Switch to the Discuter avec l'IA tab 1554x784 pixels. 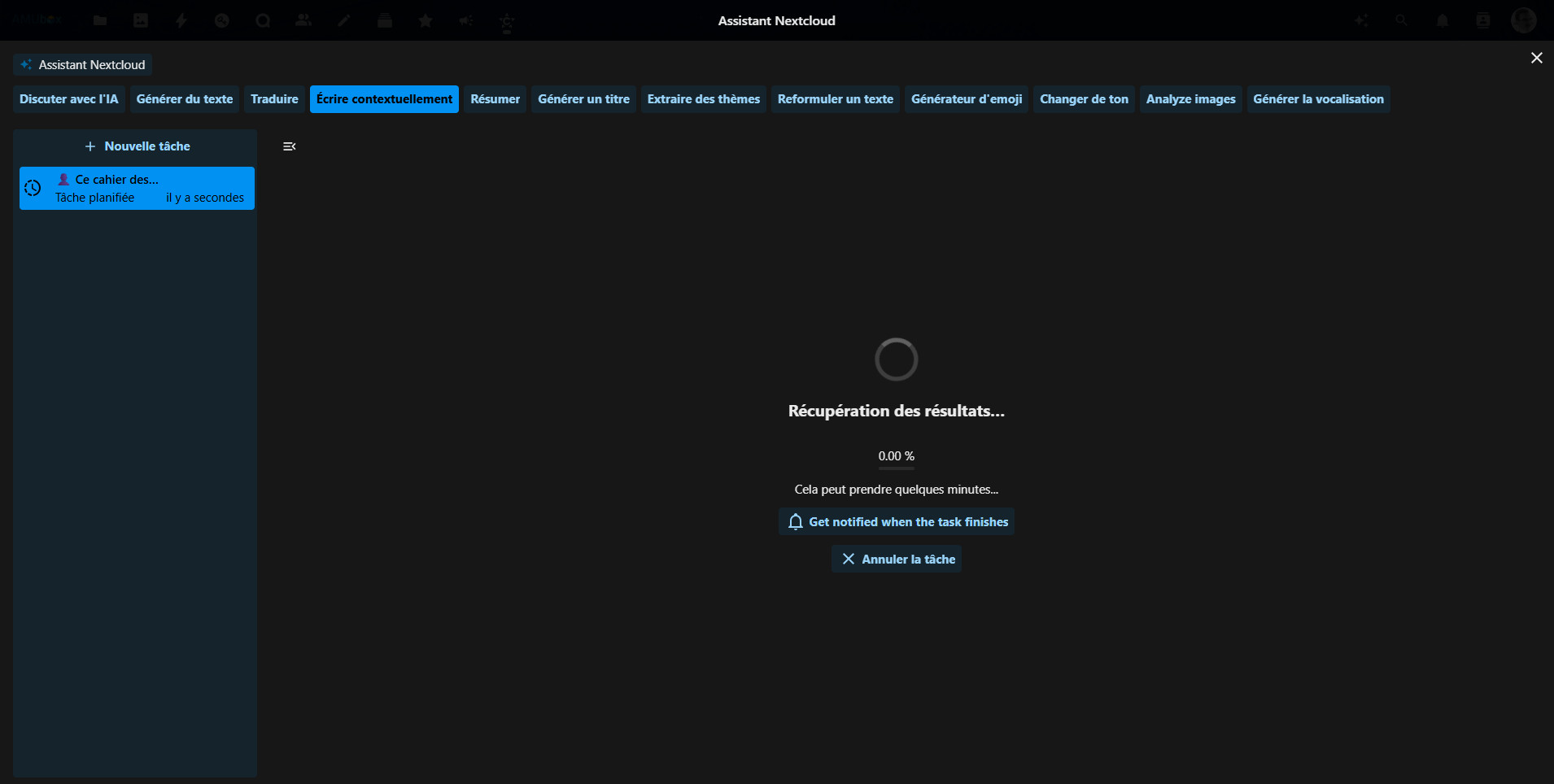(69, 99)
